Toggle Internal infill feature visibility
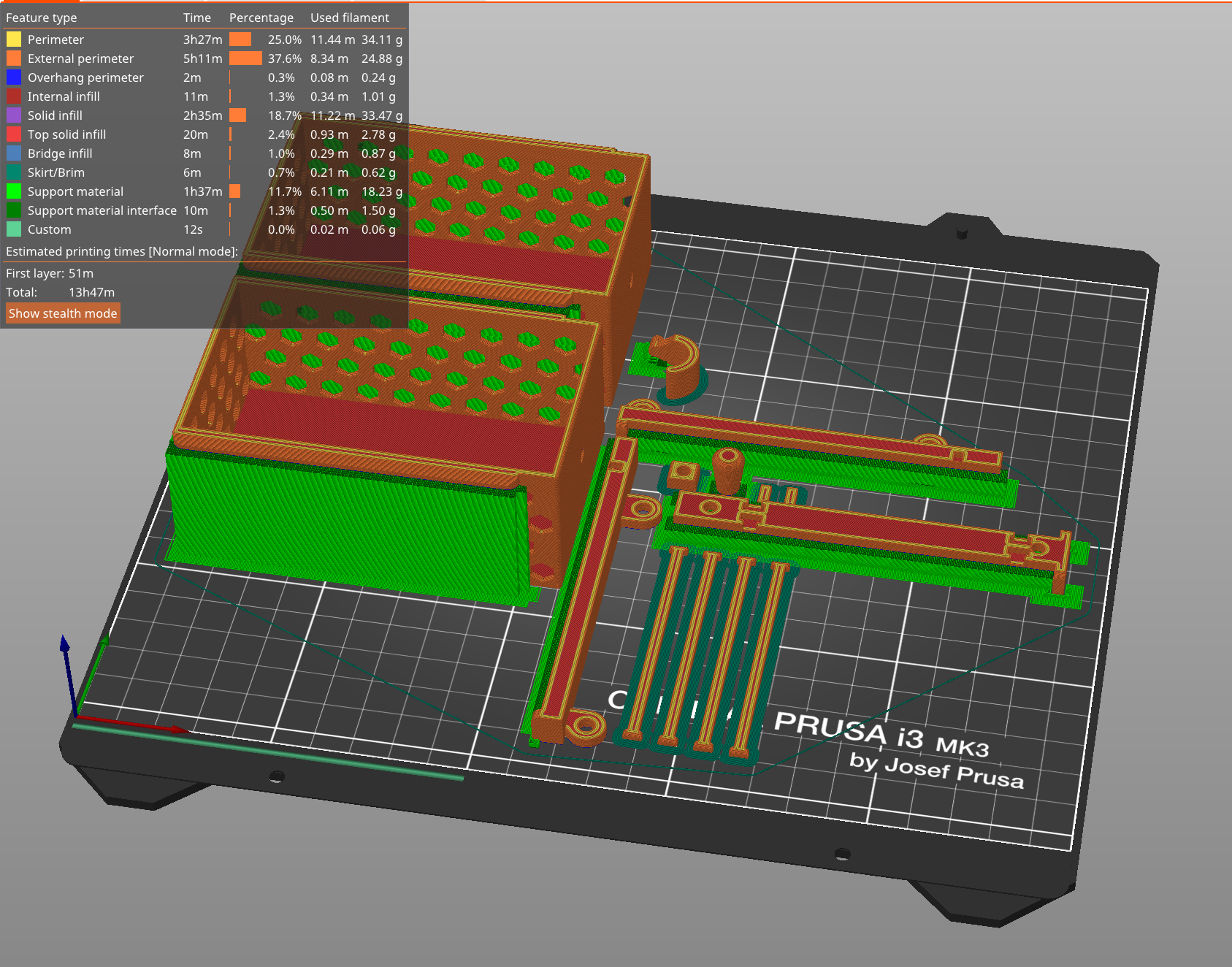The height and width of the screenshot is (967, 1232). pyautogui.click(x=64, y=96)
